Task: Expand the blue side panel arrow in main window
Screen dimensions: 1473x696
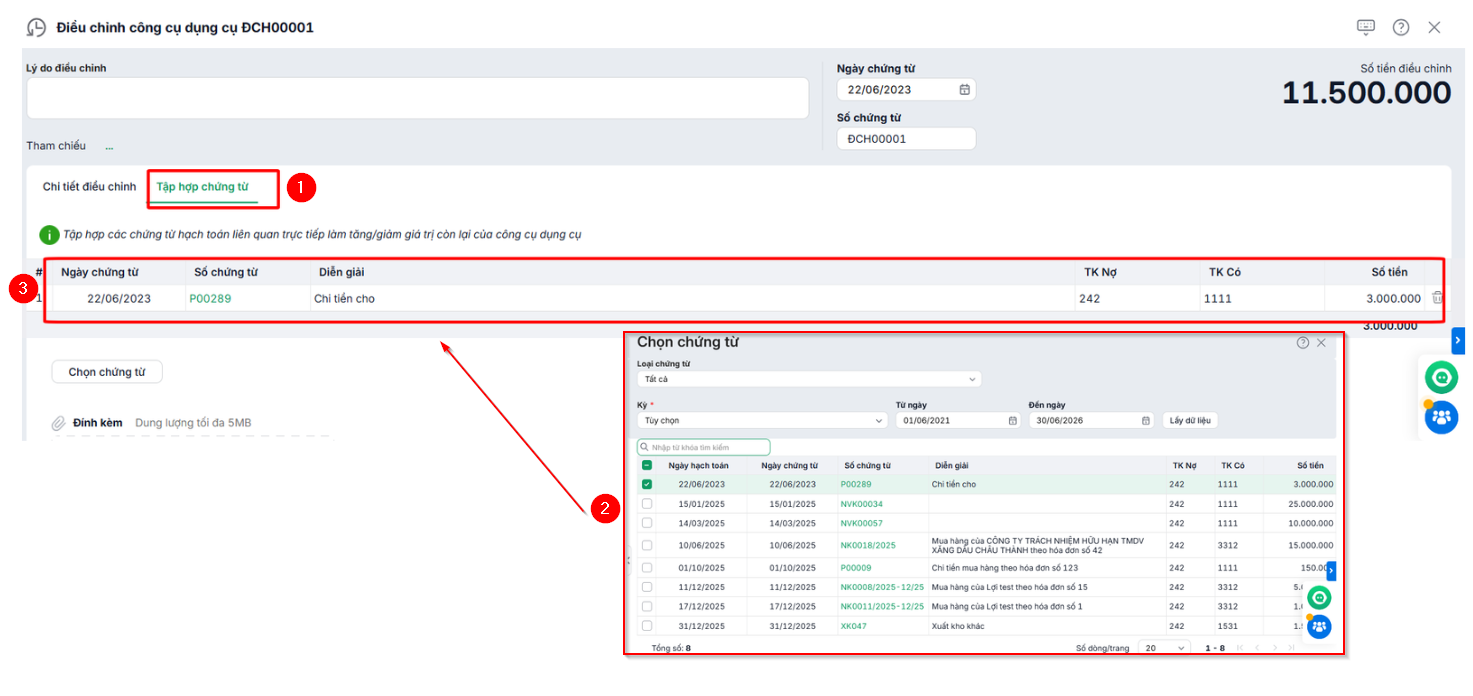Action: click(x=1458, y=341)
